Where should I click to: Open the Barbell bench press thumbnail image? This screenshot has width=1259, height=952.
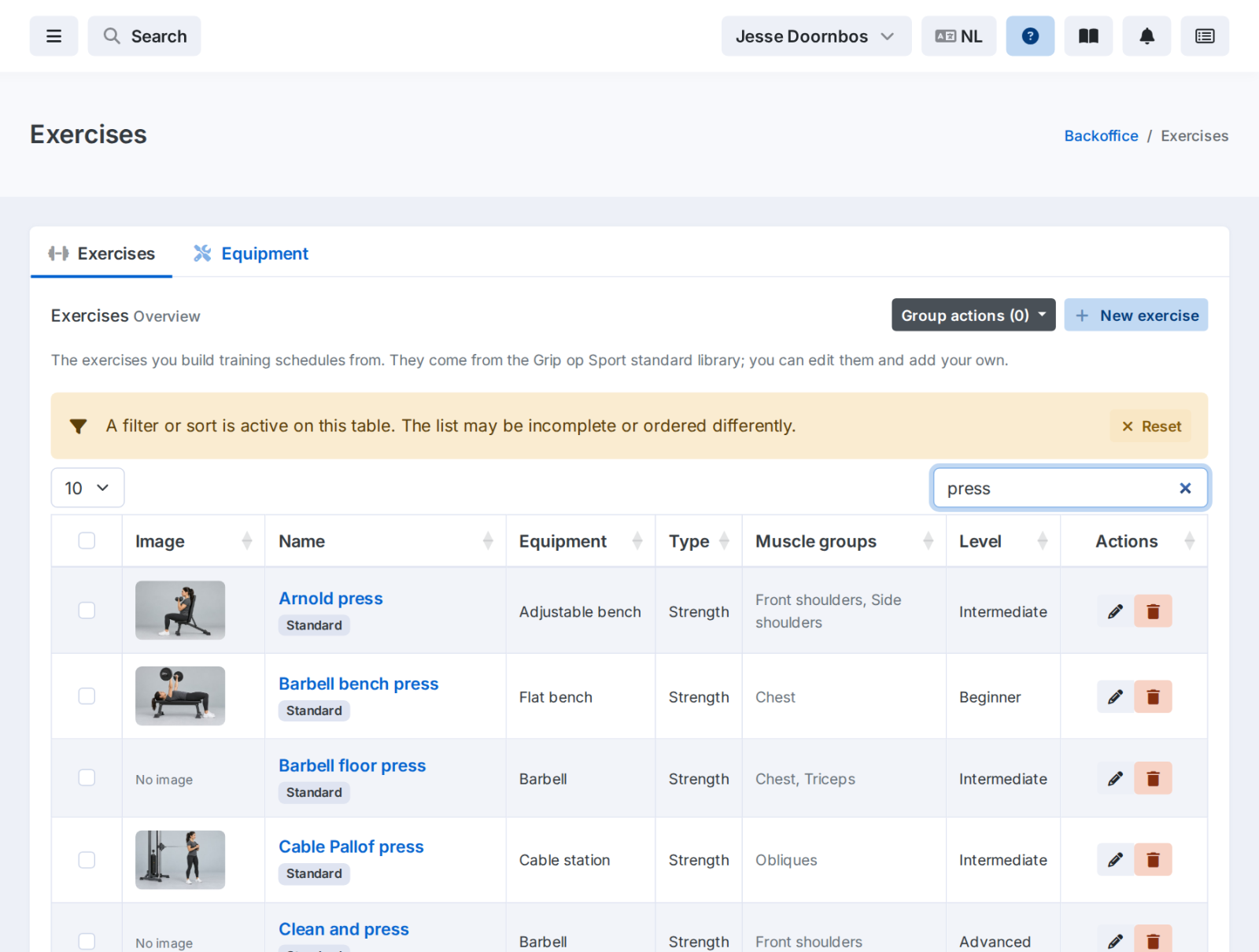[x=180, y=696]
